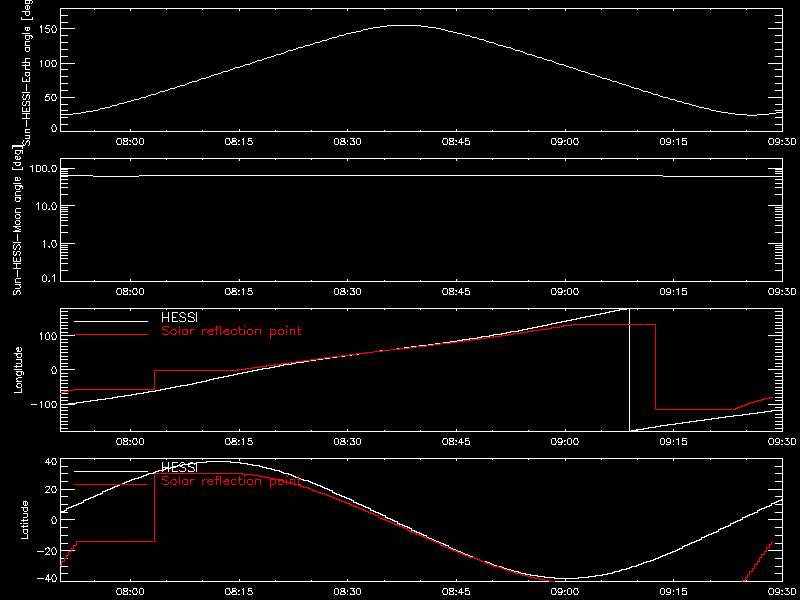This screenshot has width=800, height=600.
Task: Click 09:15 label under Earth angle plot
Action: (x=673, y=142)
